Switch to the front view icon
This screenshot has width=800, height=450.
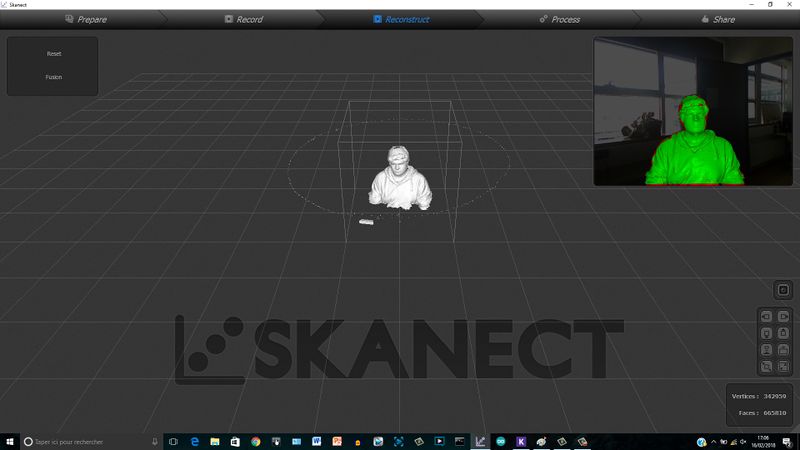(x=767, y=333)
